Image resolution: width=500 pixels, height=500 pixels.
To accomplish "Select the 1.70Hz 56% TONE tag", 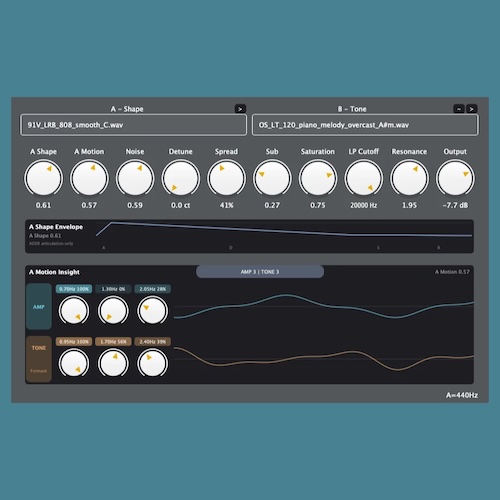I will click(x=113, y=342).
